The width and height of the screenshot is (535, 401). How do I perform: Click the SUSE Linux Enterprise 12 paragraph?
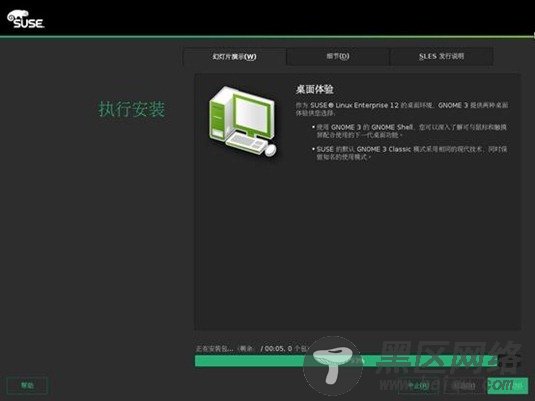tap(402, 109)
